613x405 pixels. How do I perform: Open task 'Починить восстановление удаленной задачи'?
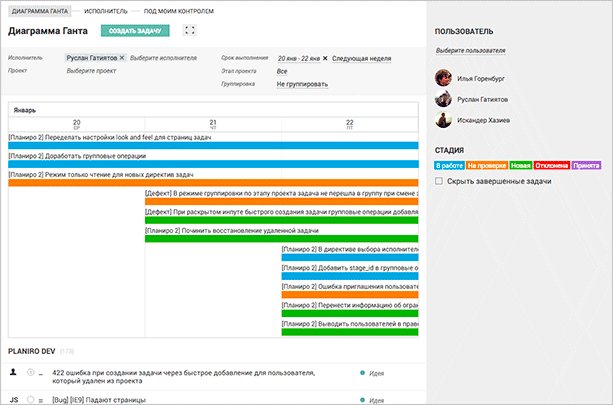[x=232, y=230]
